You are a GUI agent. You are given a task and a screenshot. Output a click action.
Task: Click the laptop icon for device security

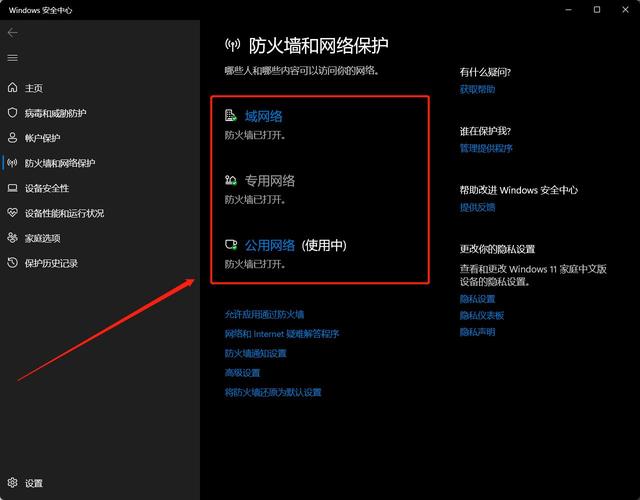(13, 188)
